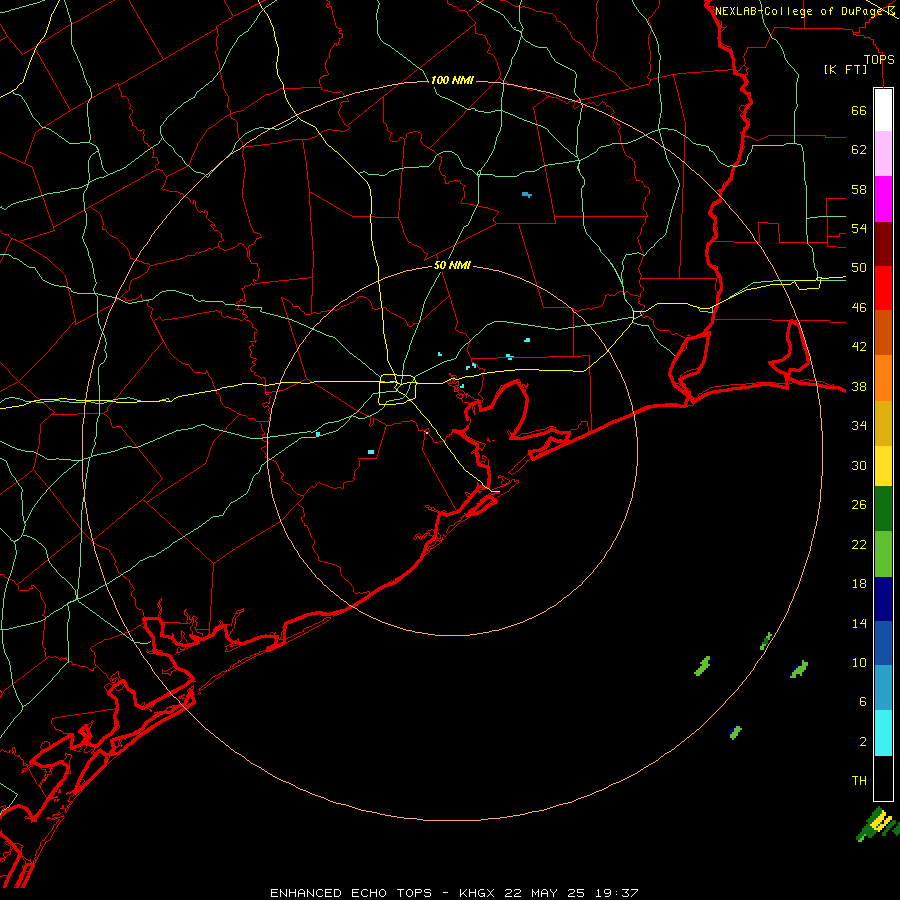Click the "14" legend value
The image size is (900, 900).
[859, 624]
